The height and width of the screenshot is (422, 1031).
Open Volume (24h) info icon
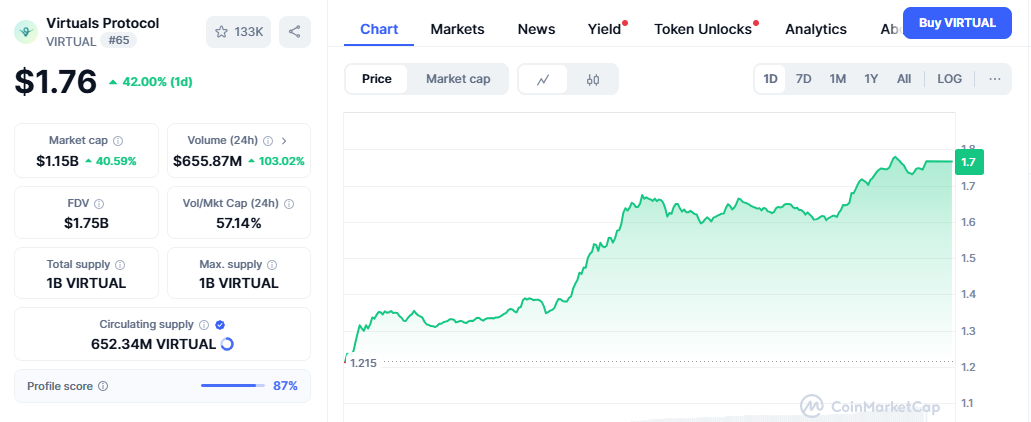[x=268, y=141]
